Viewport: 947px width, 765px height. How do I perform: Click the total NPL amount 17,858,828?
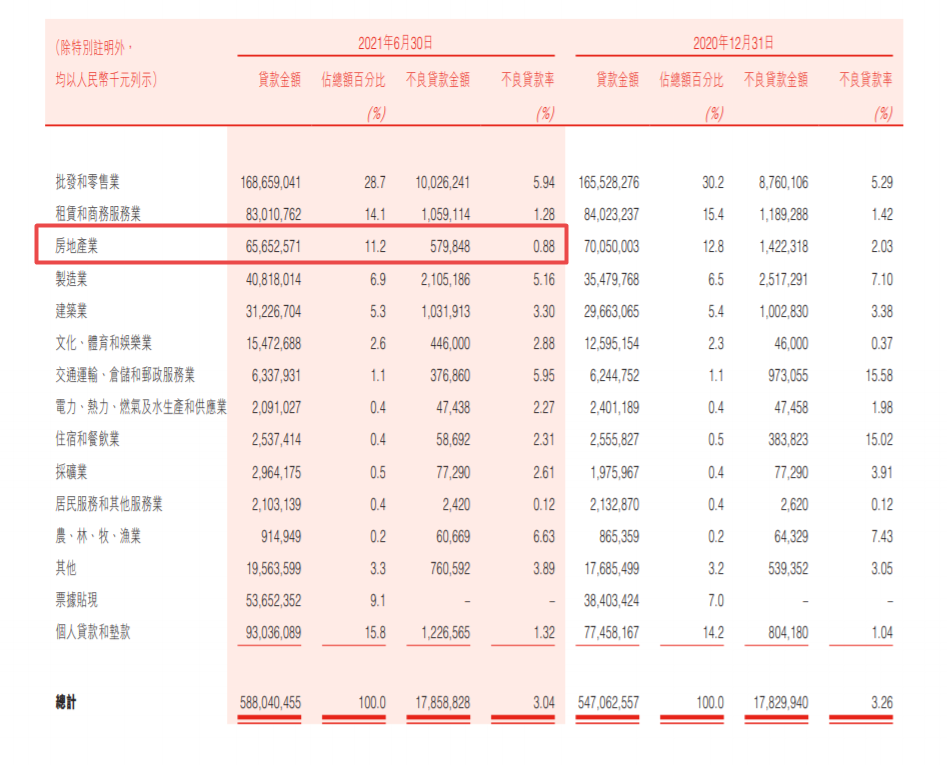pos(442,703)
